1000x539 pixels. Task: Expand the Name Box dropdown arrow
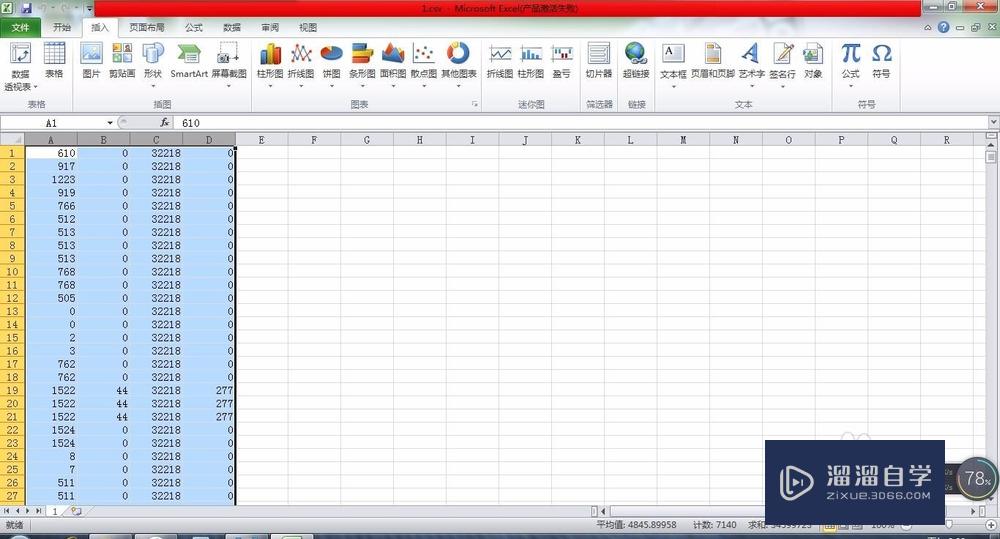click(110, 122)
